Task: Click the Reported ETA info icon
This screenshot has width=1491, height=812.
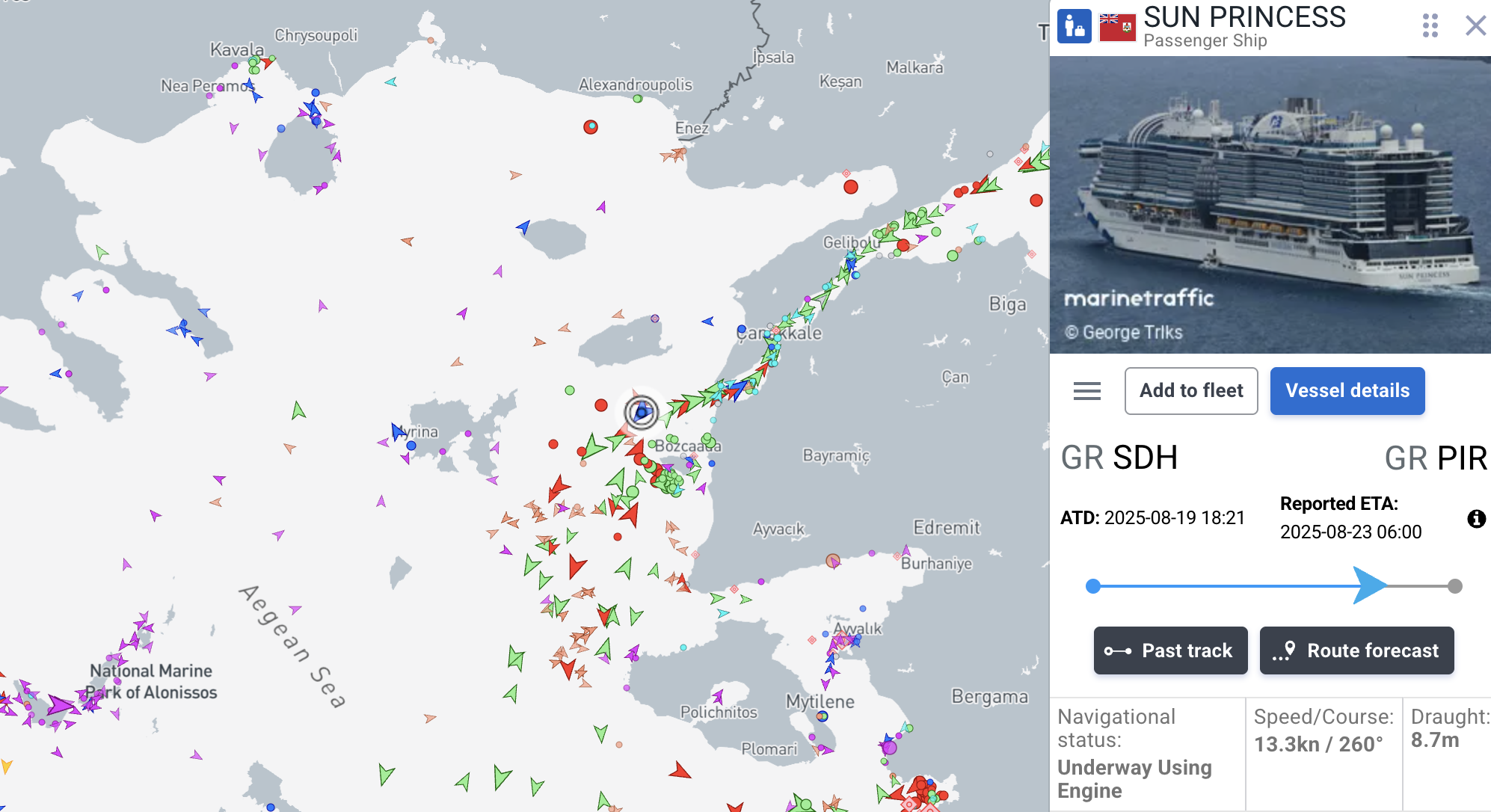Action: coord(1476,518)
